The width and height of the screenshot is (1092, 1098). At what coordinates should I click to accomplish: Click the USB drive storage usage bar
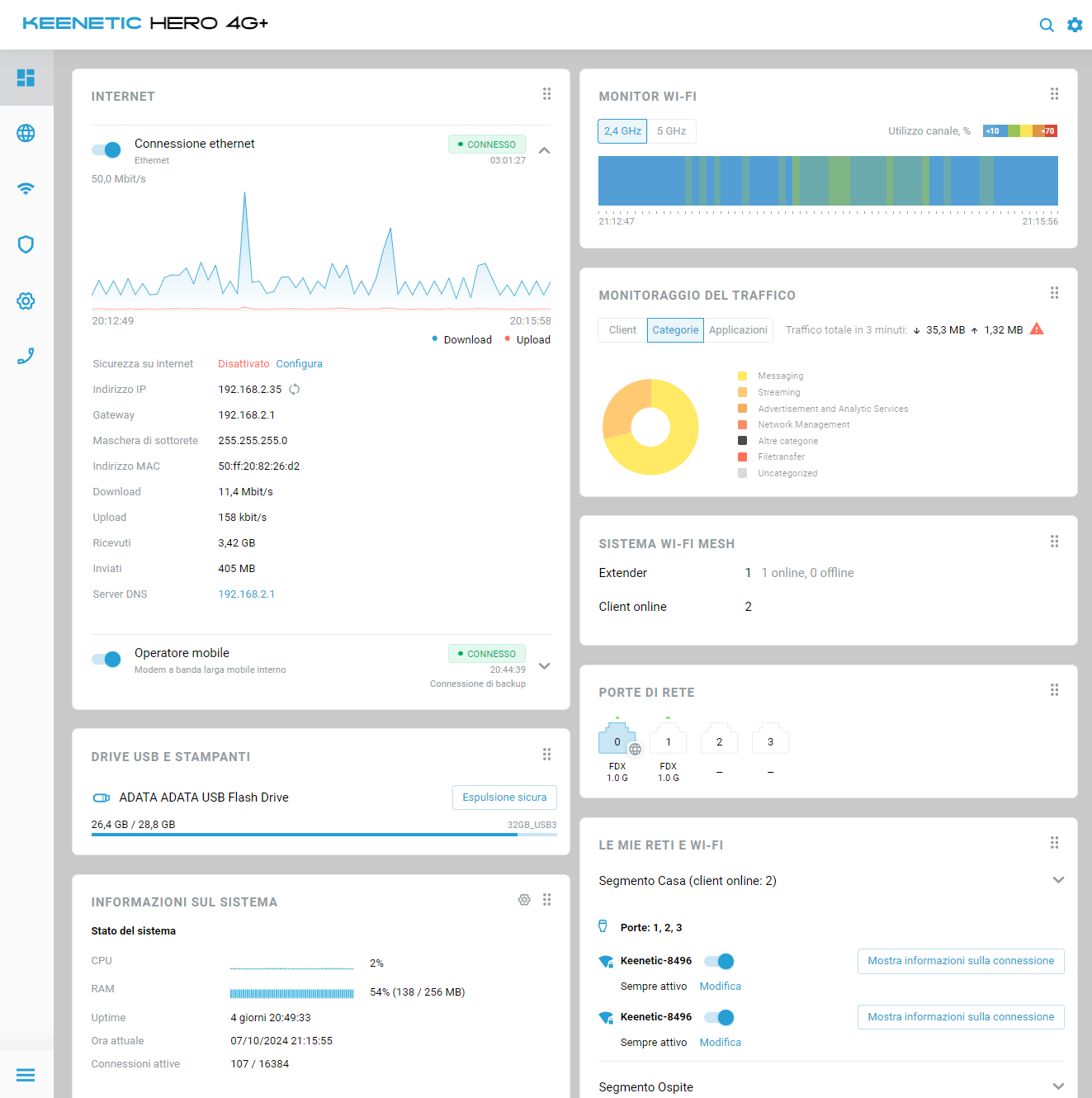pyautogui.click(x=324, y=835)
